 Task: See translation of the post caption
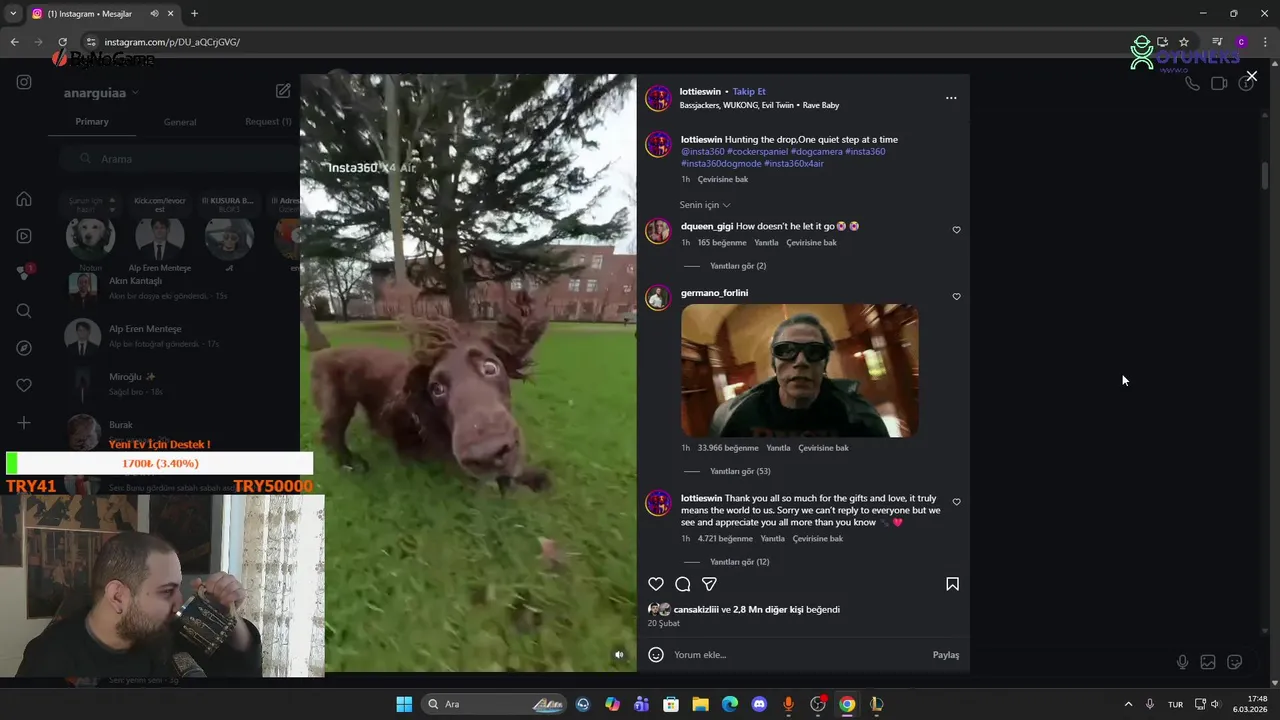[723, 180]
